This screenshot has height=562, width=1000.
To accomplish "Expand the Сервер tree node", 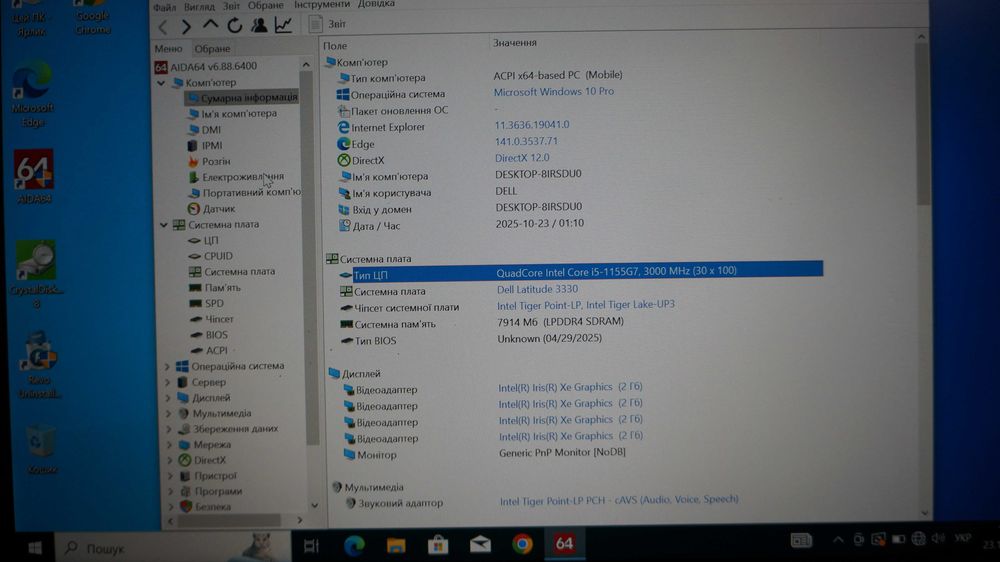I will 168,383.
